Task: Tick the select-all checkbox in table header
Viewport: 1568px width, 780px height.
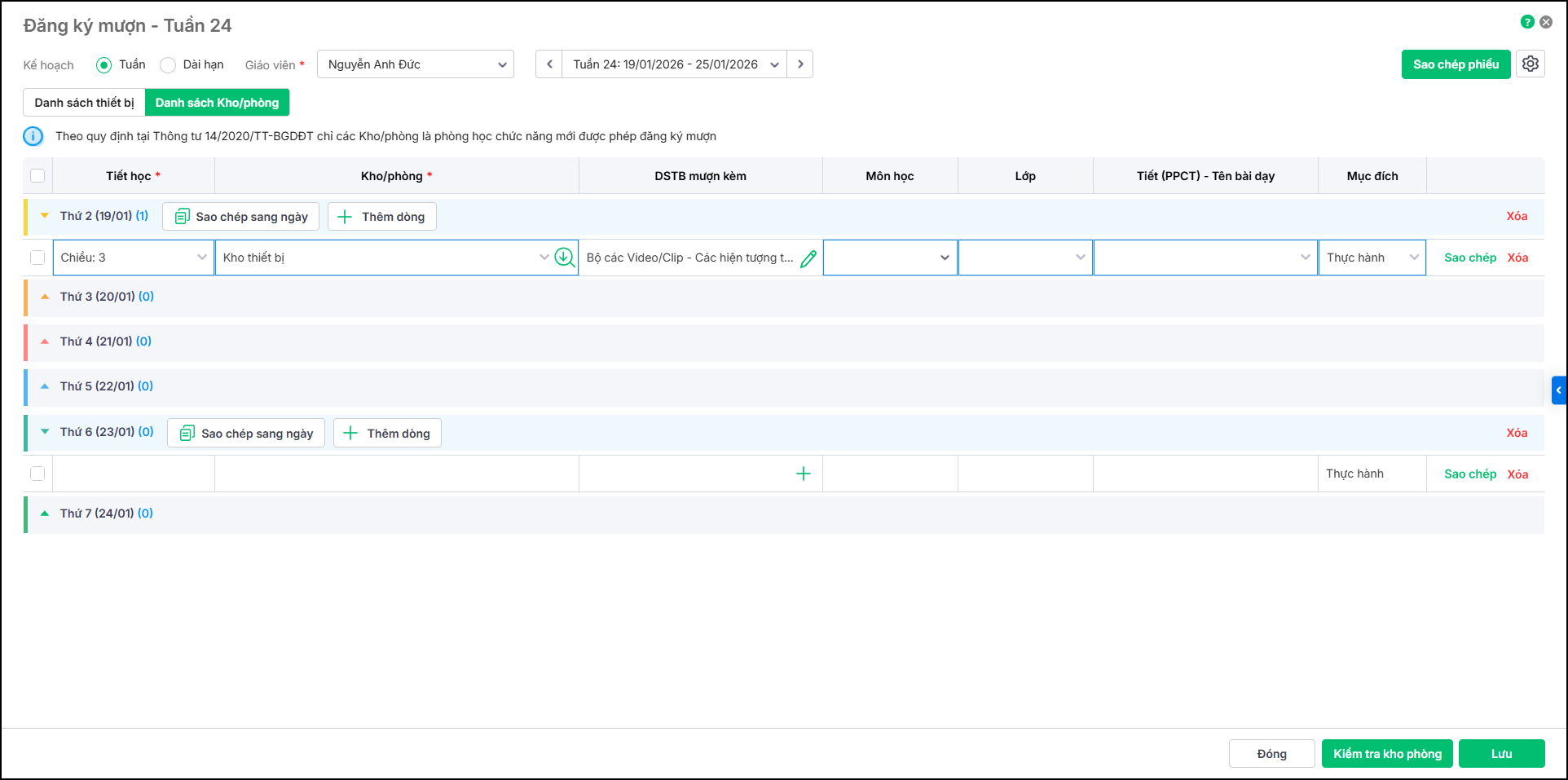Action: (x=37, y=176)
